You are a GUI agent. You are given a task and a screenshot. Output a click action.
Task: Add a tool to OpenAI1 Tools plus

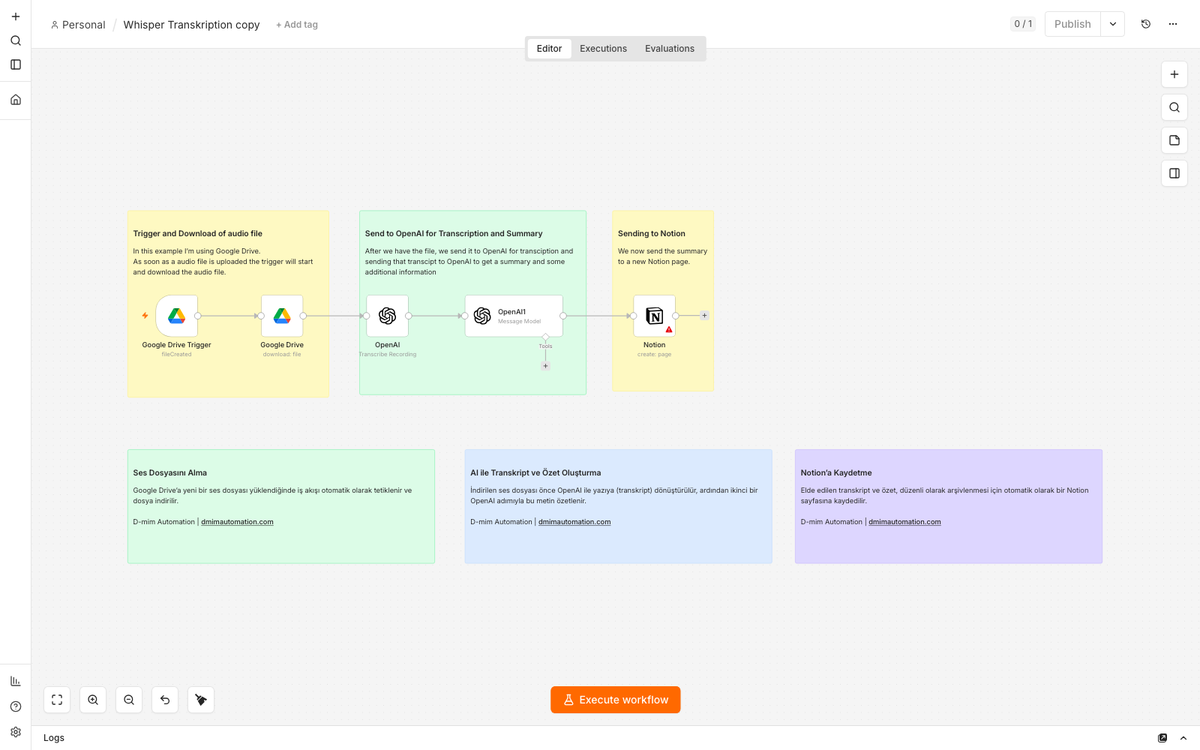[545, 366]
